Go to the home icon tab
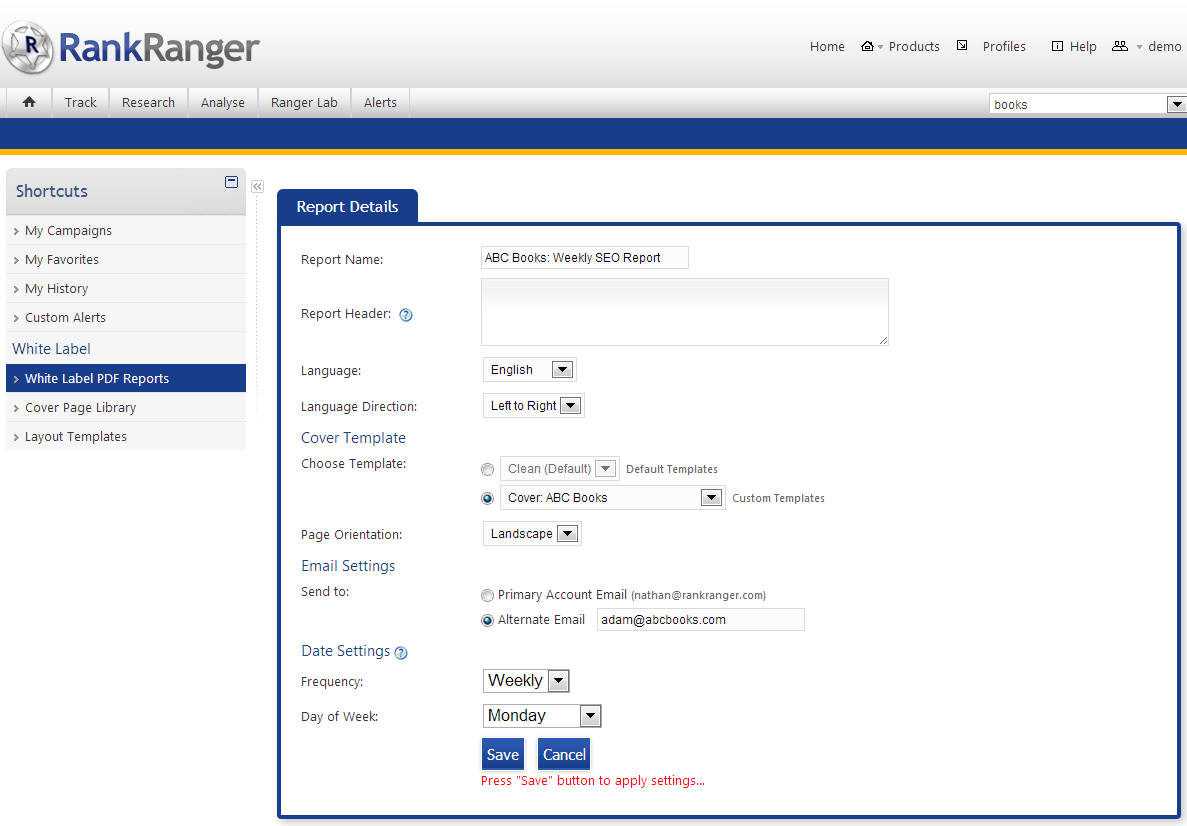The height and width of the screenshot is (826, 1187). click(29, 102)
